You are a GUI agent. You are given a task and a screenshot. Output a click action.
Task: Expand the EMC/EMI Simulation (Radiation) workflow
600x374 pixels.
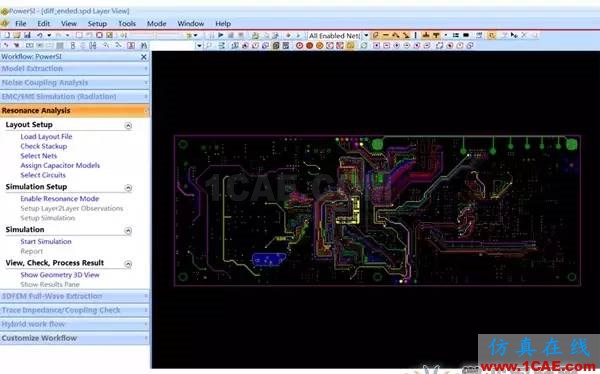pos(75,96)
